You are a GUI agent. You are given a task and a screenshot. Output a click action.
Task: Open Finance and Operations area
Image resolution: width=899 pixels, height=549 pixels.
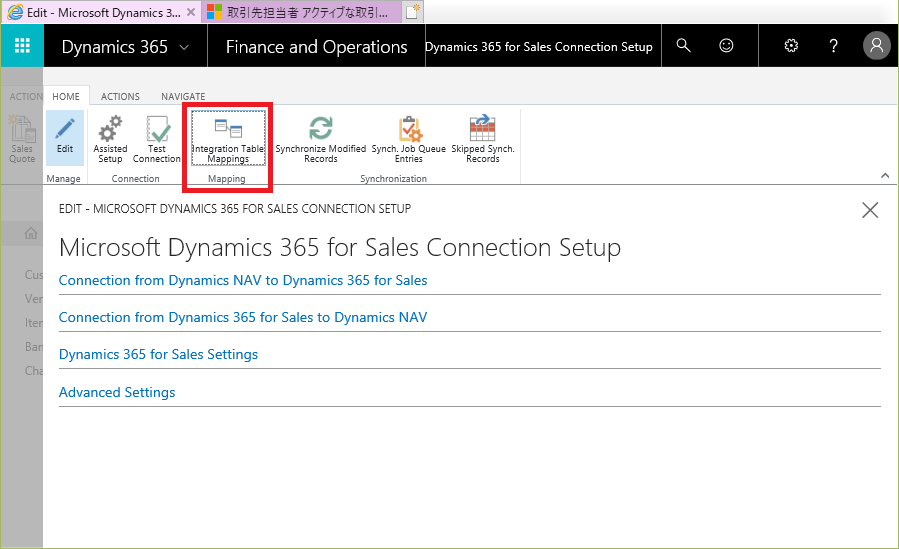click(316, 46)
